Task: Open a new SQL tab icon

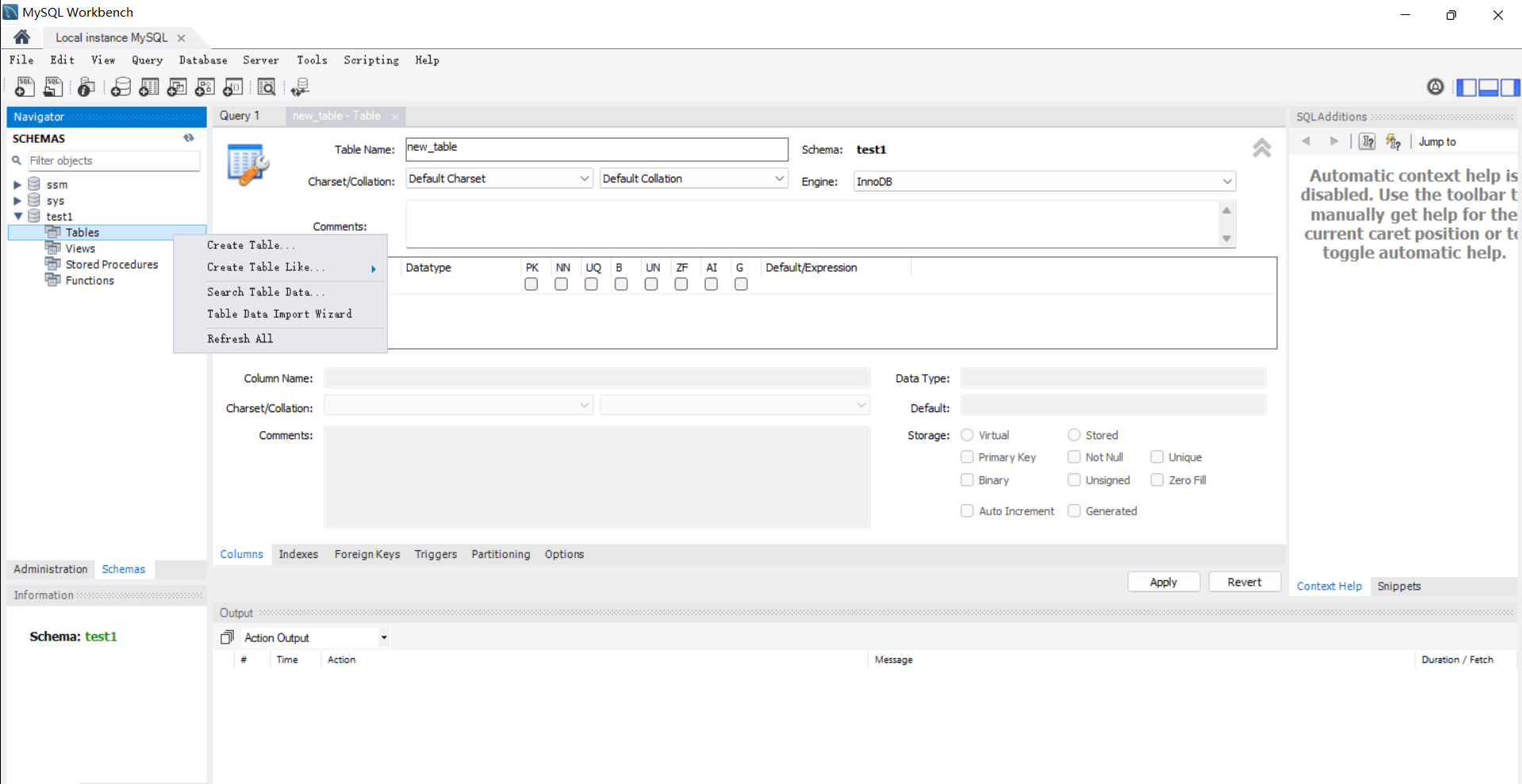Action: 25,86
